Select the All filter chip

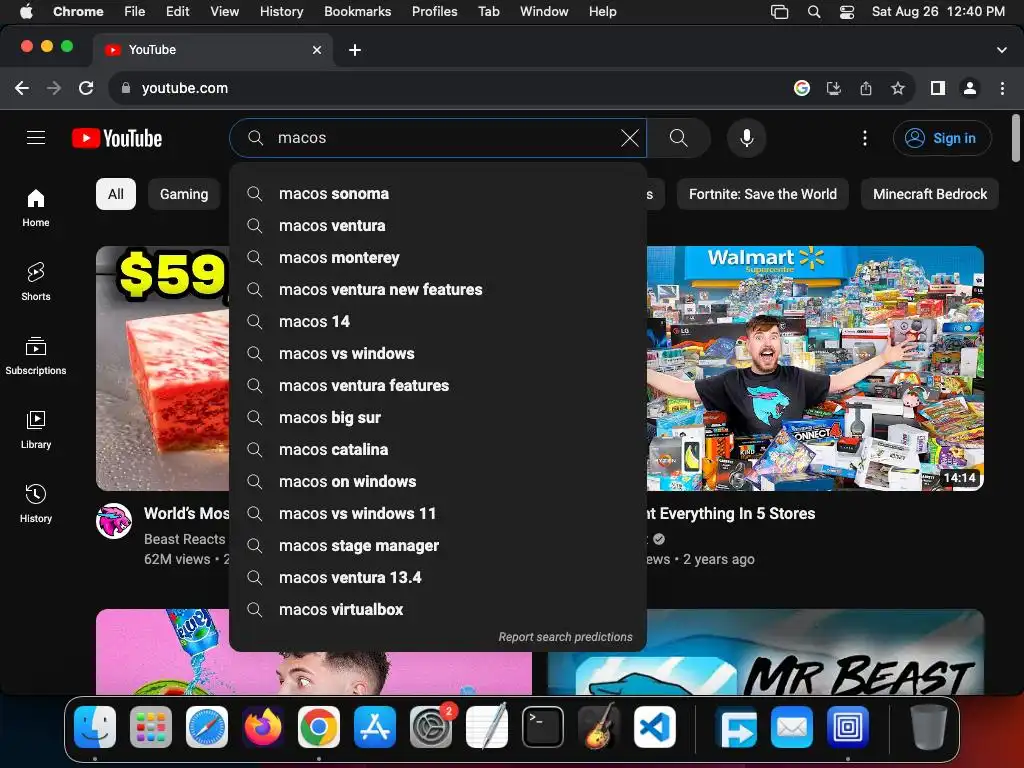[x=116, y=194]
